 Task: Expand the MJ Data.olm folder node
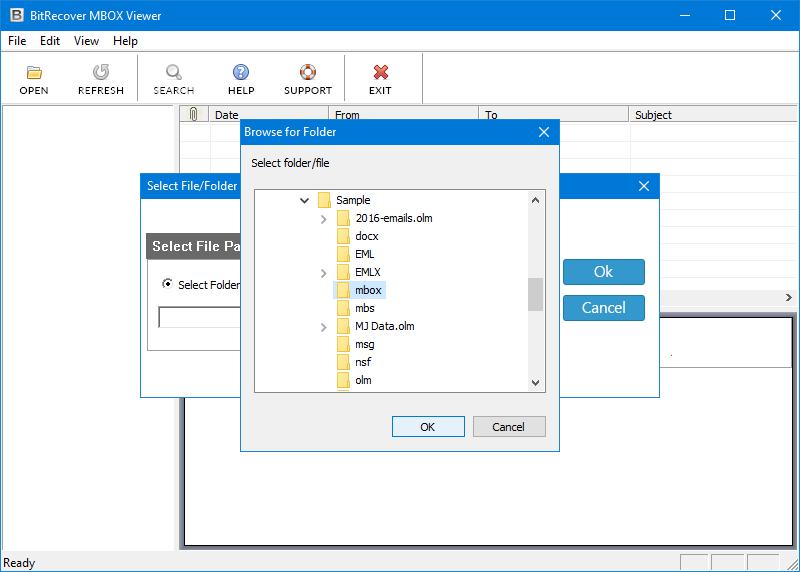(x=323, y=327)
